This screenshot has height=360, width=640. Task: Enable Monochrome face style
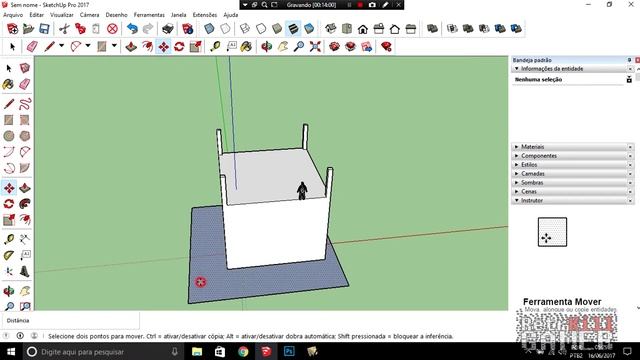click(309, 29)
